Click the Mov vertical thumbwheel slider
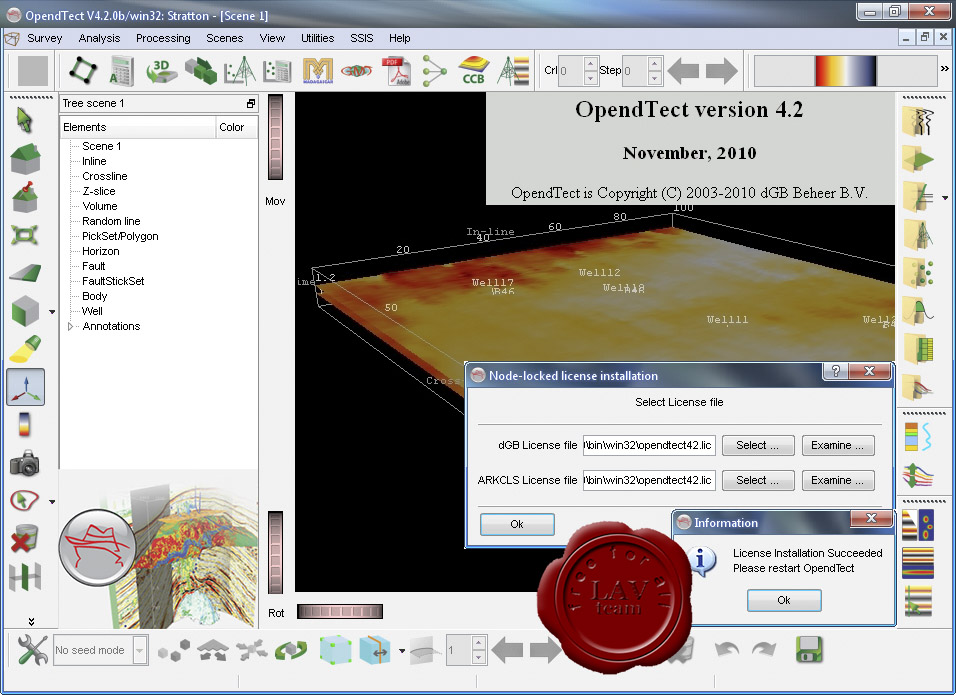This screenshot has width=956, height=695. [276, 137]
